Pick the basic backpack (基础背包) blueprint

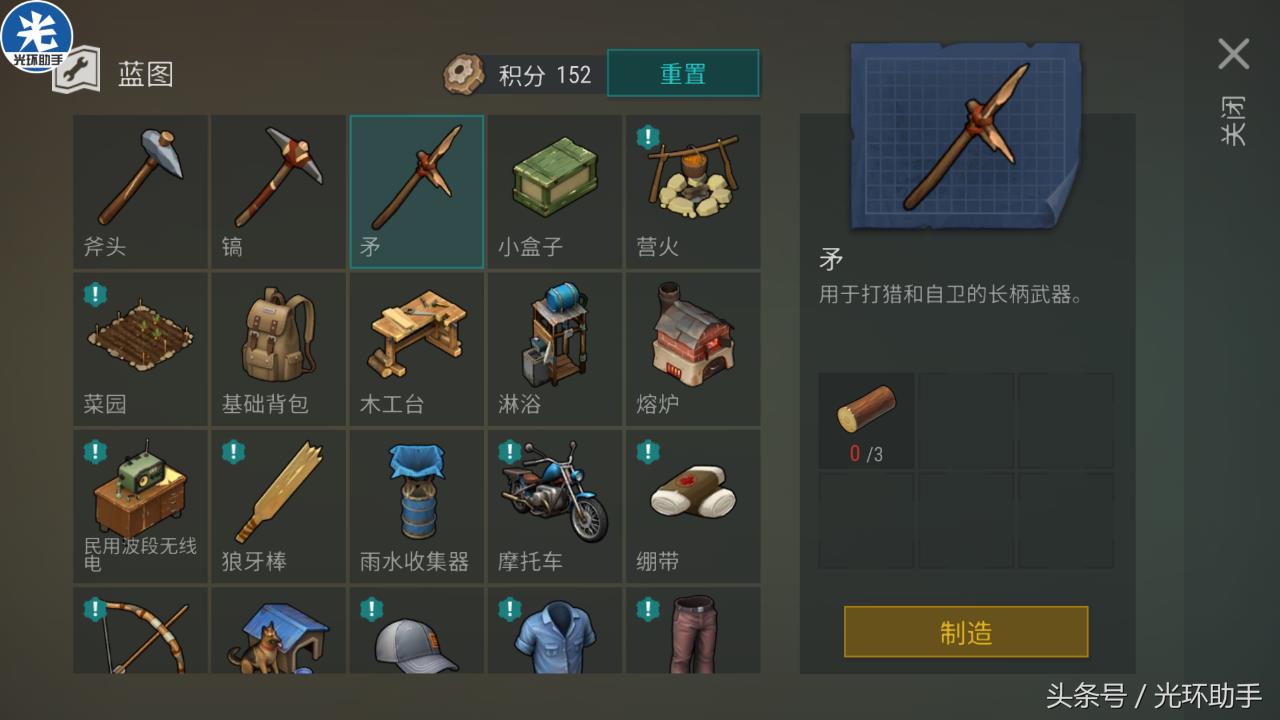(278, 349)
